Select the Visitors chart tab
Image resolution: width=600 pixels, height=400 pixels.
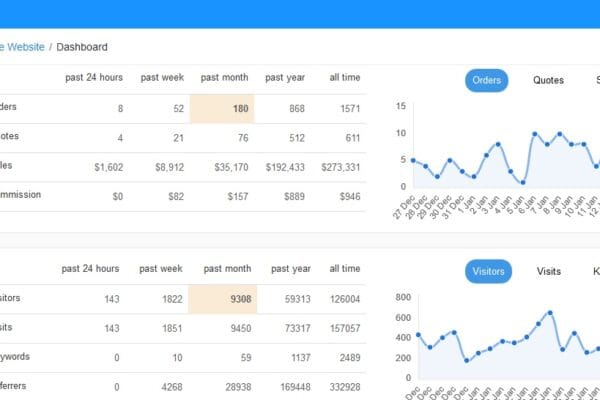488,271
